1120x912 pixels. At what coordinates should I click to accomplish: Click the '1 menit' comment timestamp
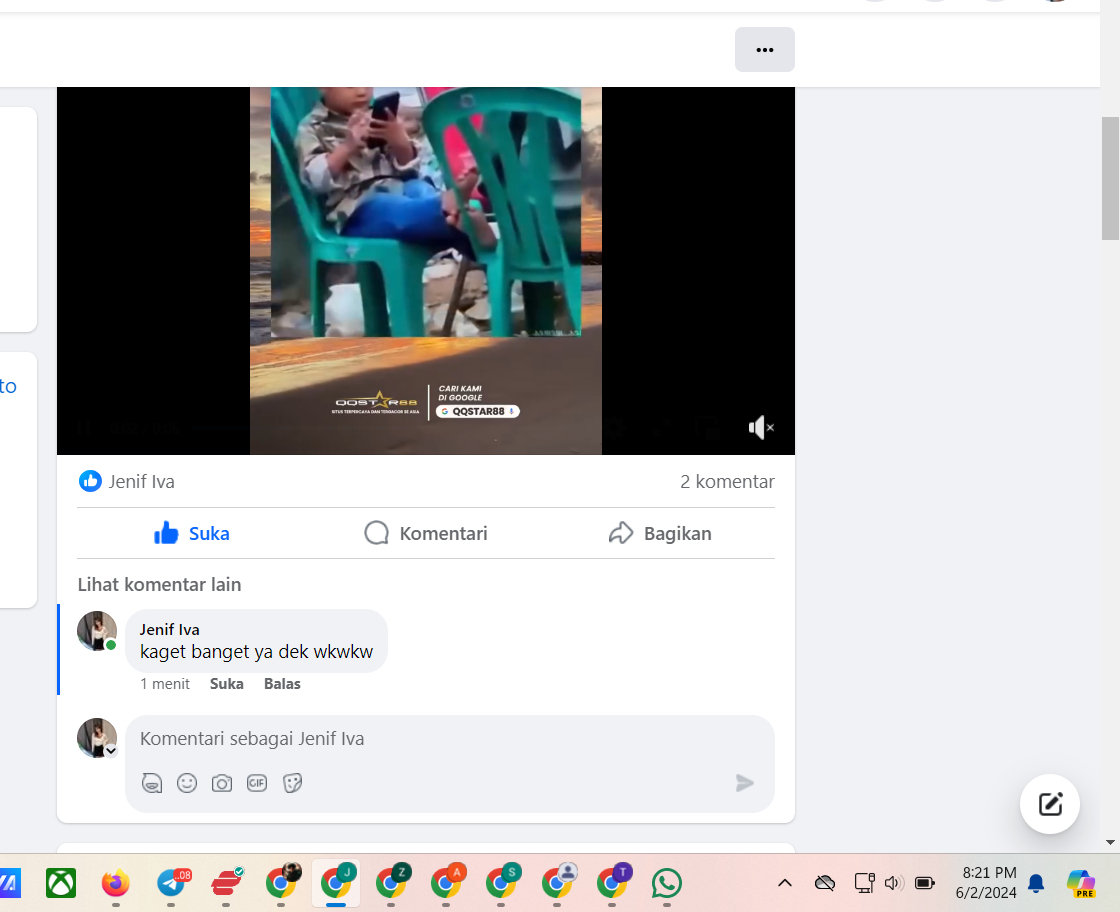165,683
